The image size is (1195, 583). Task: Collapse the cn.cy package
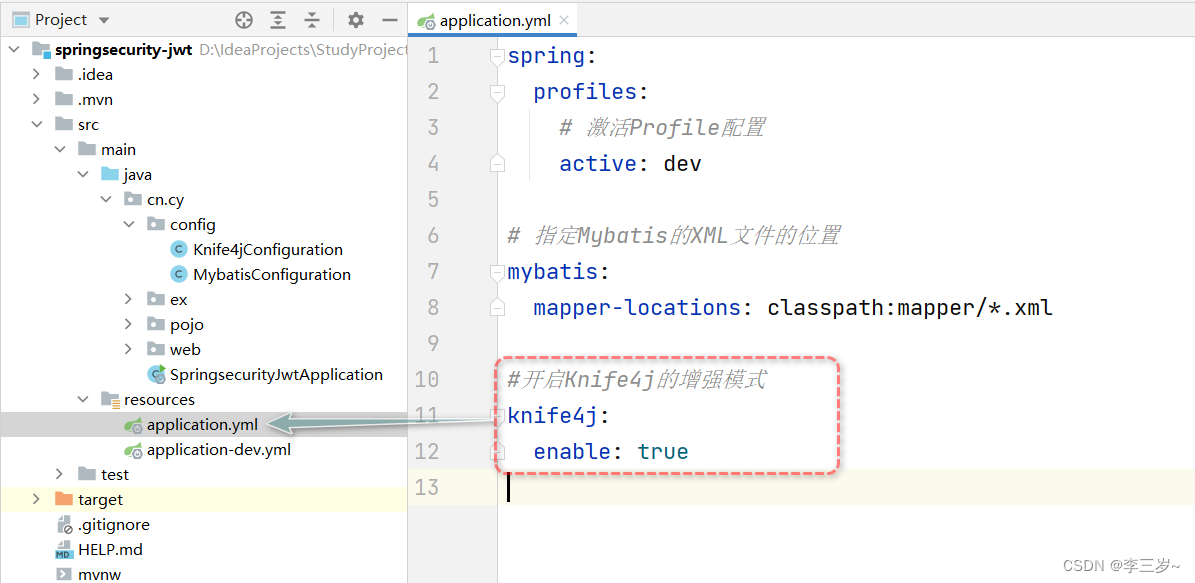tap(104, 200)
